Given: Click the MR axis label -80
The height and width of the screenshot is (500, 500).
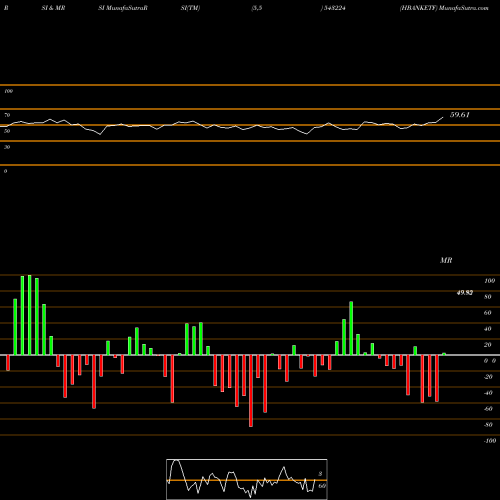Looking at the screenshot, I should (488, 425).
